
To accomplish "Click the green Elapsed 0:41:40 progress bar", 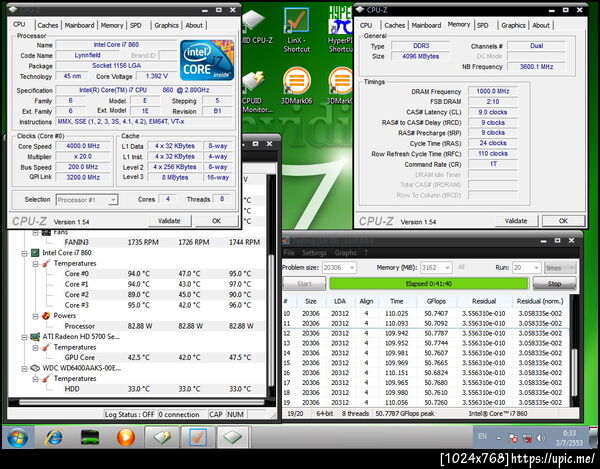I will (429, 283).
